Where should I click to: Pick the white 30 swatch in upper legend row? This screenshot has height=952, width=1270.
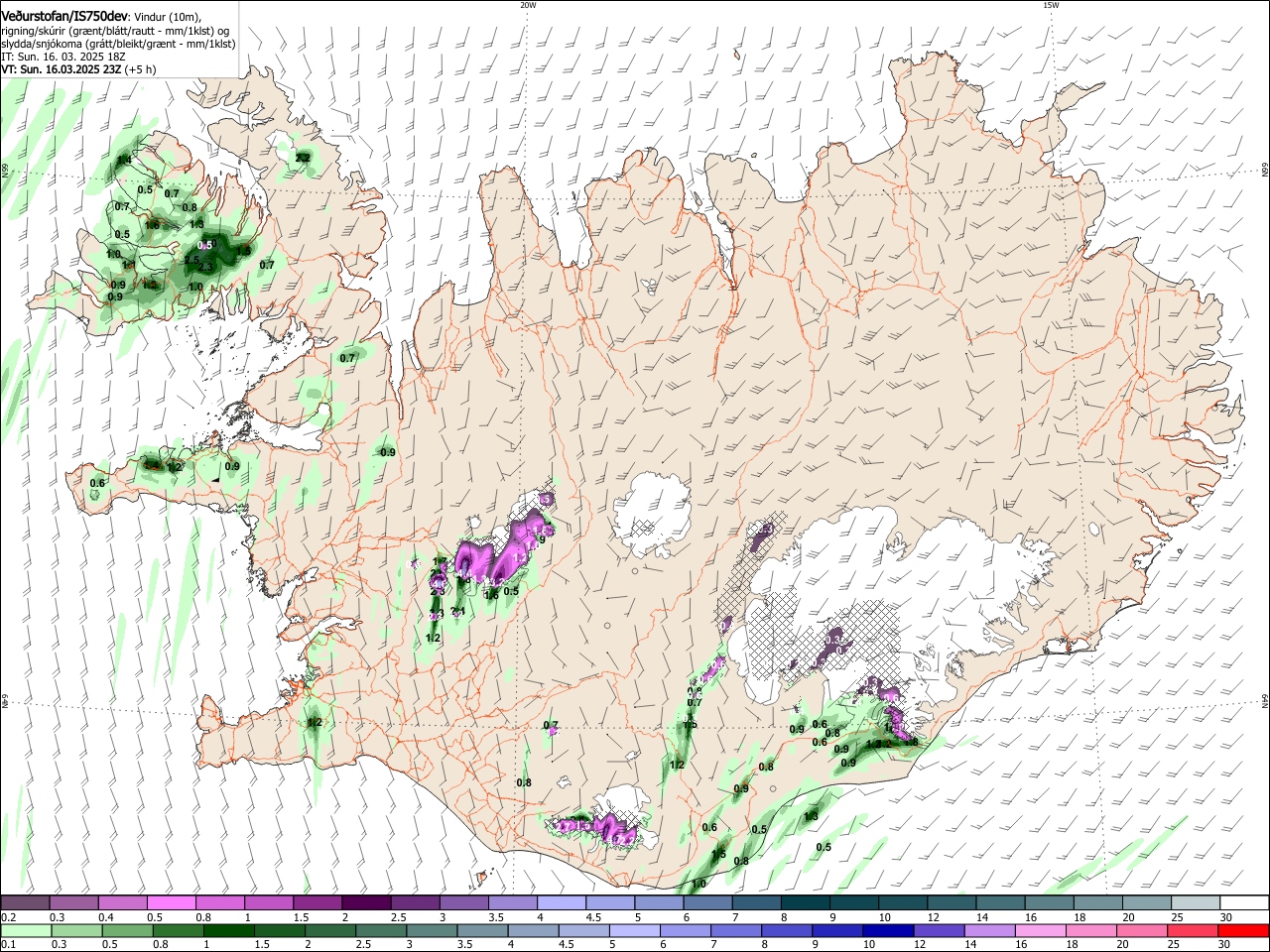coord(1245,902)
